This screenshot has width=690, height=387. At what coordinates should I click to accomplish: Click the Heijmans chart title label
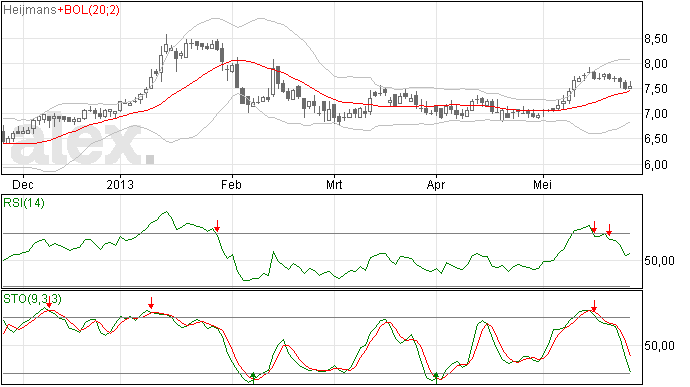29,10
